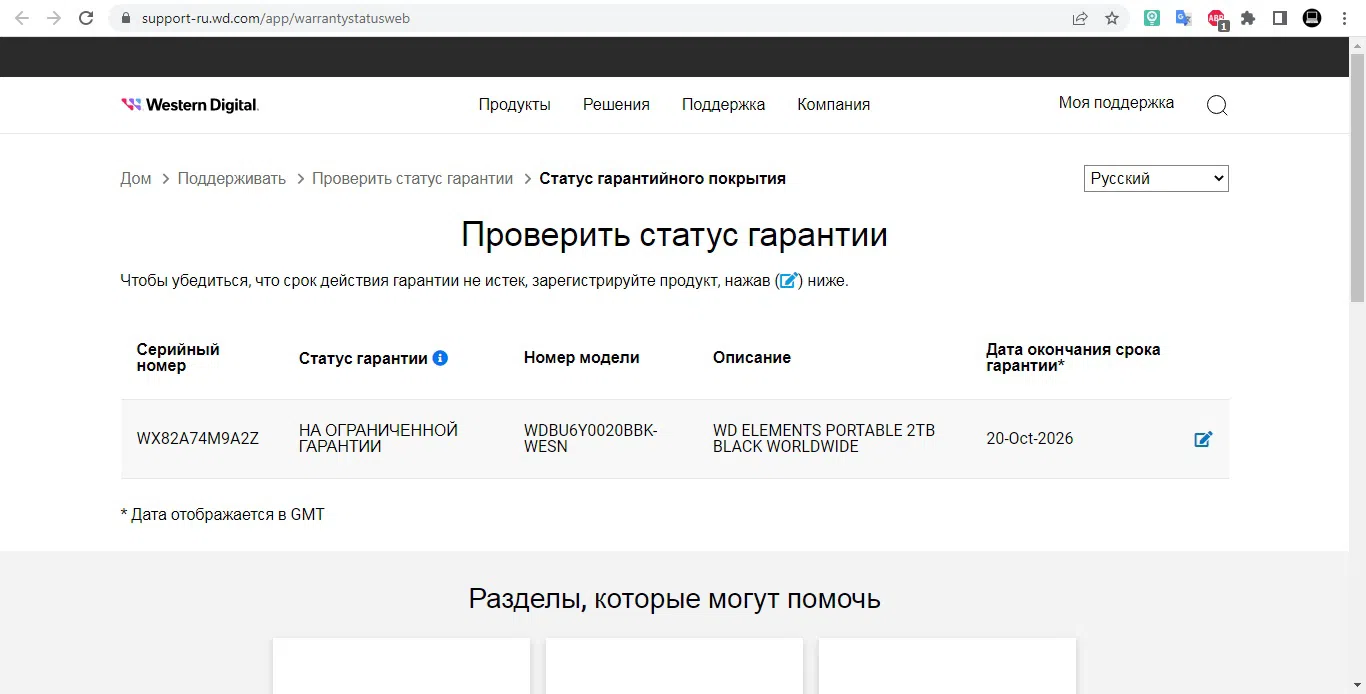Open the Chrome three-dot menu
1366x694 pixels.
(1344, 18)
